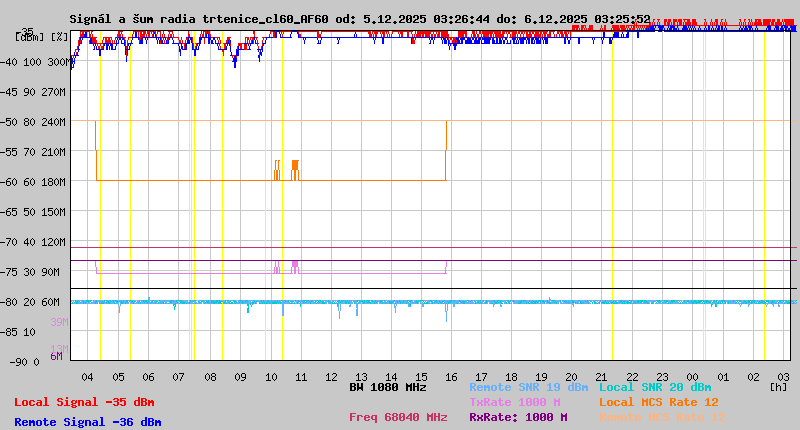Click the 16 hour label on time axis
The image size is (800, 430).
(x=451, y=376)
